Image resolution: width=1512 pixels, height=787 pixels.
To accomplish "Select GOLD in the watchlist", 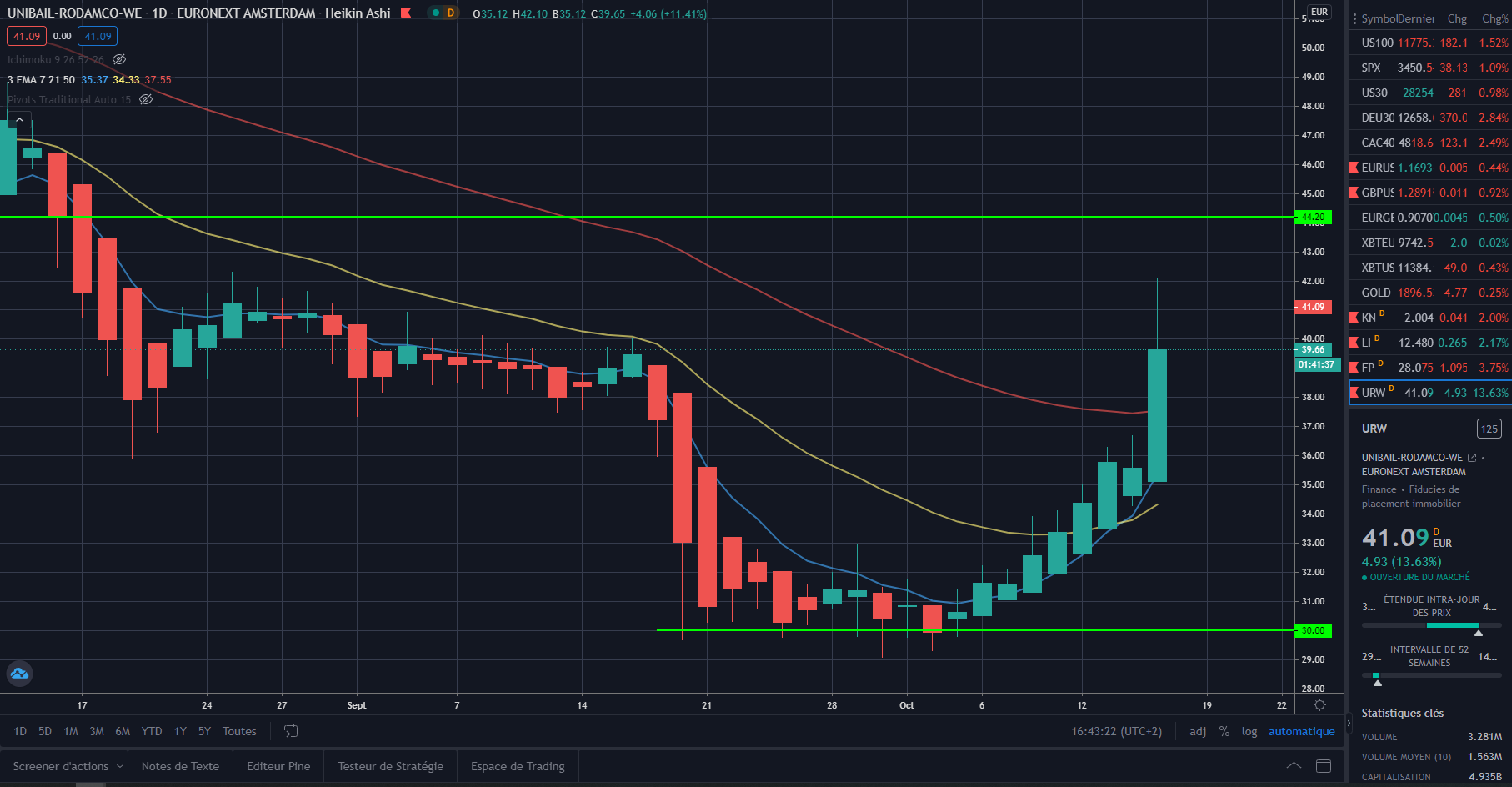I will 1430,293.
